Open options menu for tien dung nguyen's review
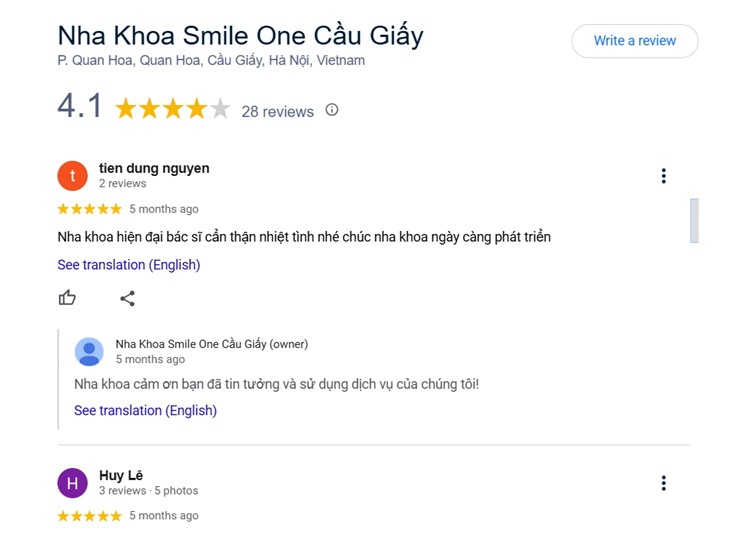The image size is (750, 542). click(x=663, y=176)
